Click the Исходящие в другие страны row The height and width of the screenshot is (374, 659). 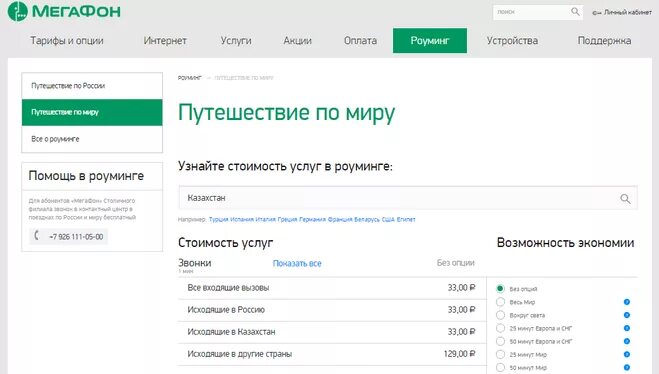332,354
